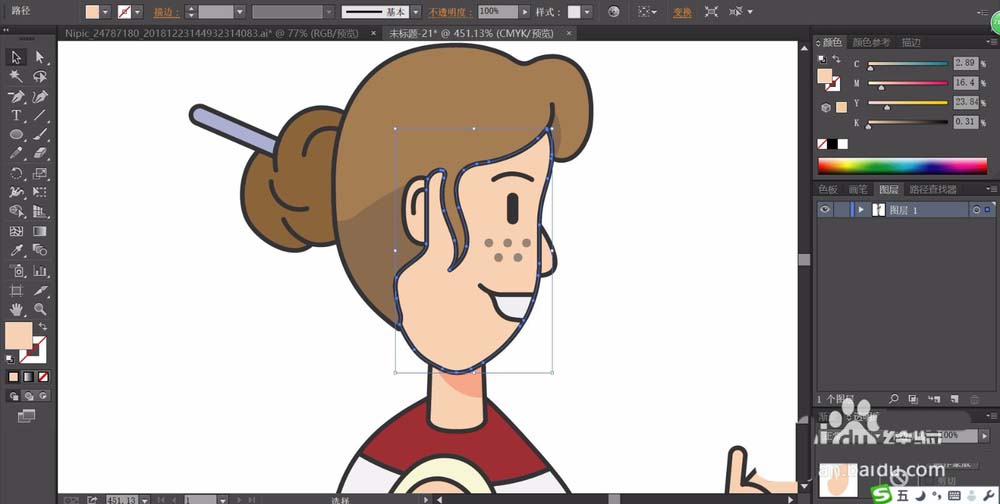Set paint mode to Gradient in toolbox
This screenshot has height=504, width=1000.
tap(28, 377)
